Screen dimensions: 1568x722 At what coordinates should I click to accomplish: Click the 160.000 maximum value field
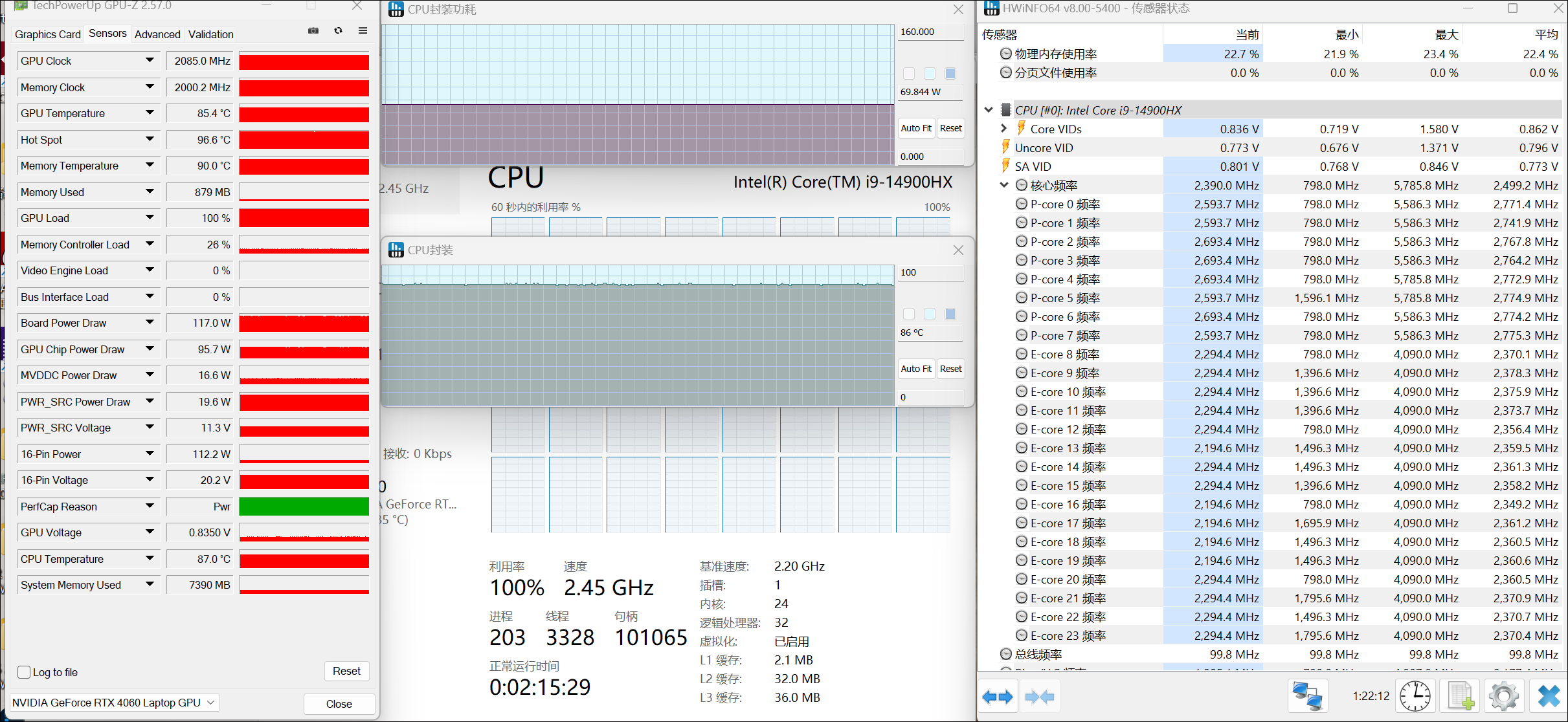point(930,32)
